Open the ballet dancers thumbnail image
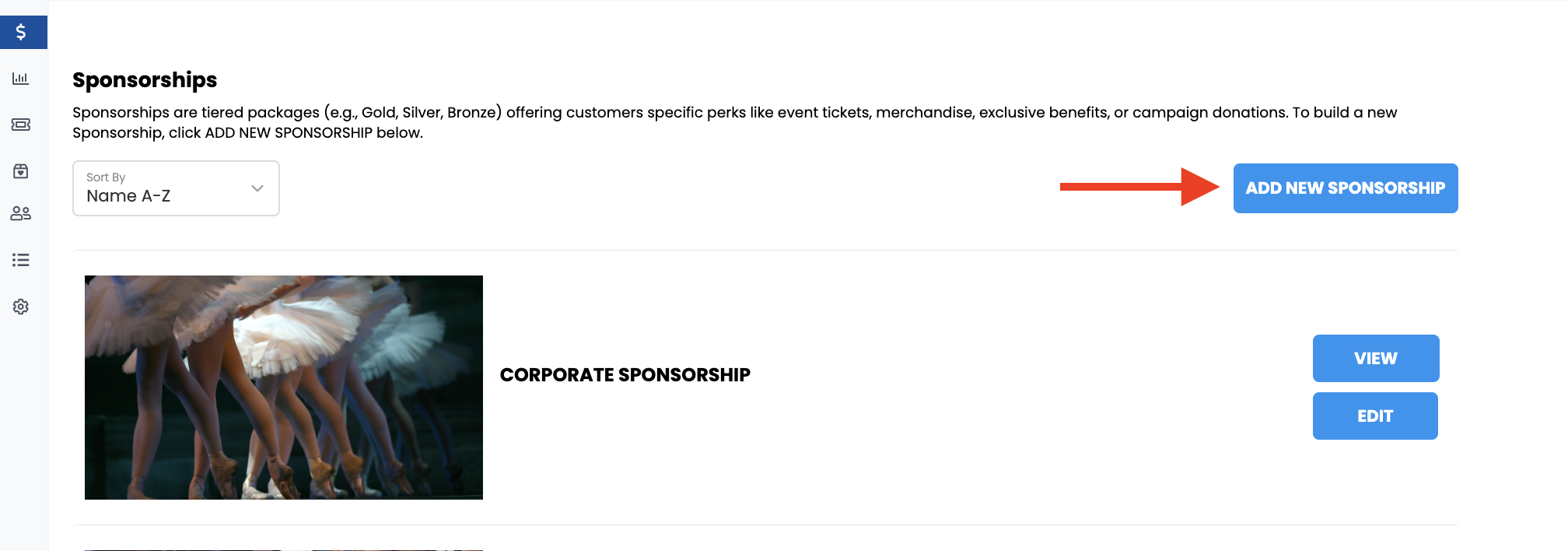1568x551 pixels. (x=284, y=388)
